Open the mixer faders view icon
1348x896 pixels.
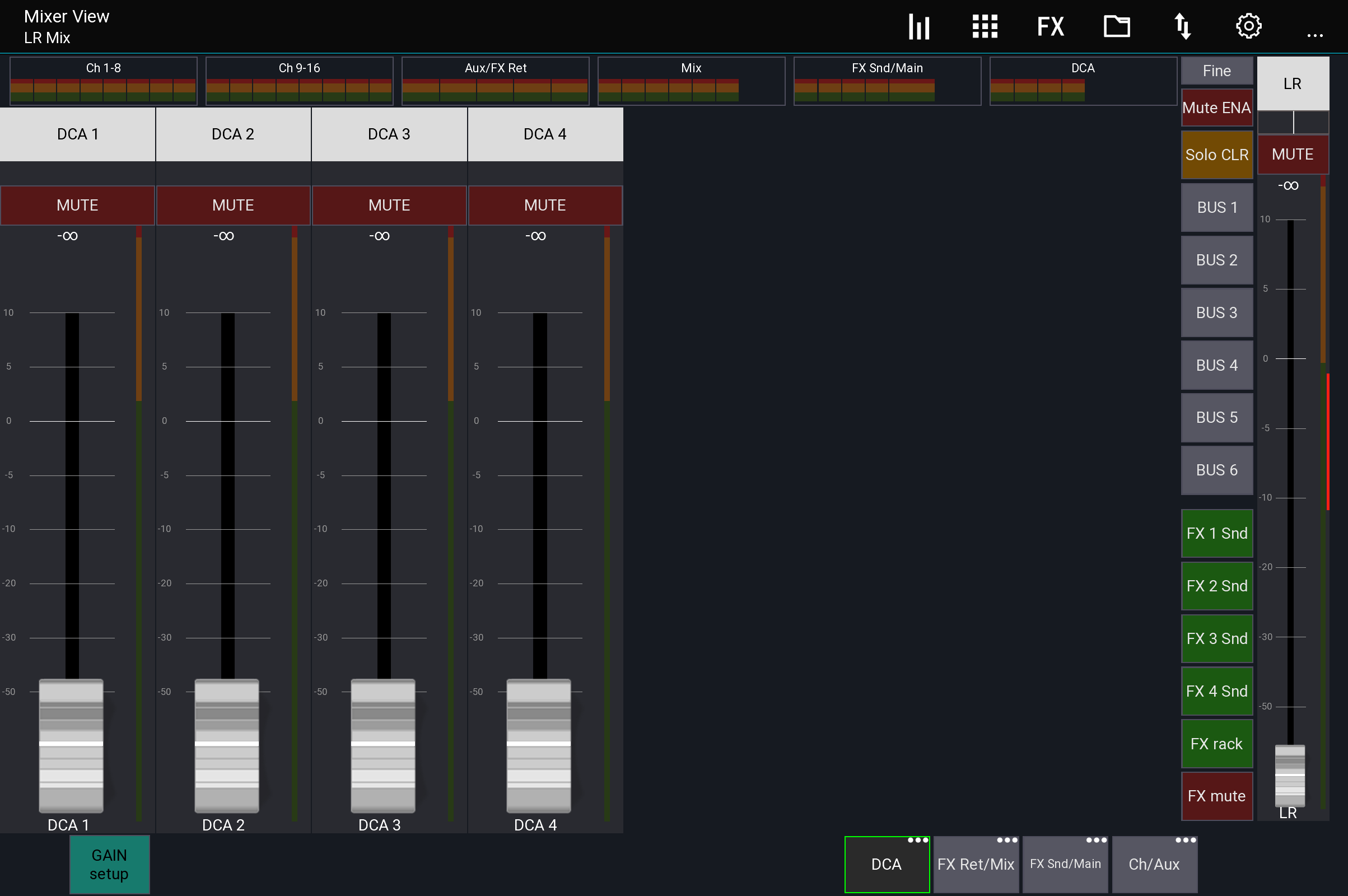click(919, 26)
